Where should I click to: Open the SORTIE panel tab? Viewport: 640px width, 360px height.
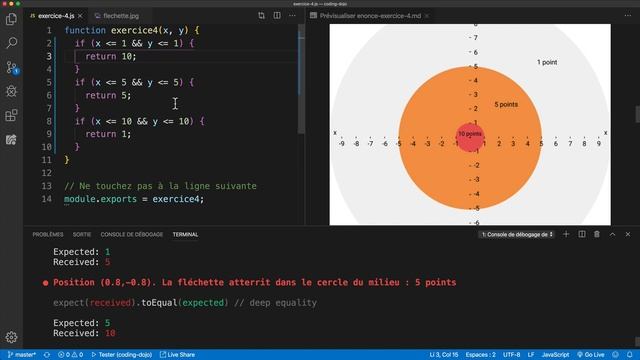point(82,234)
